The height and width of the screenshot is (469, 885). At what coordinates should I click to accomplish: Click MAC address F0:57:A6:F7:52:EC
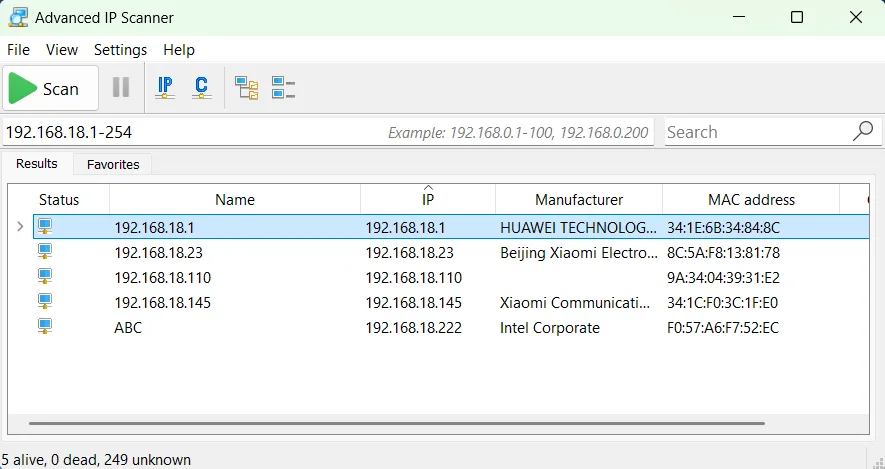723,327
